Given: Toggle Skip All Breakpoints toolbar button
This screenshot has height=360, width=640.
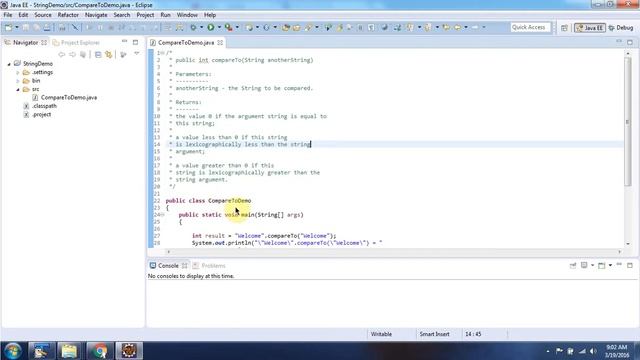Looking at the screenshot, I should pos(75,27).
